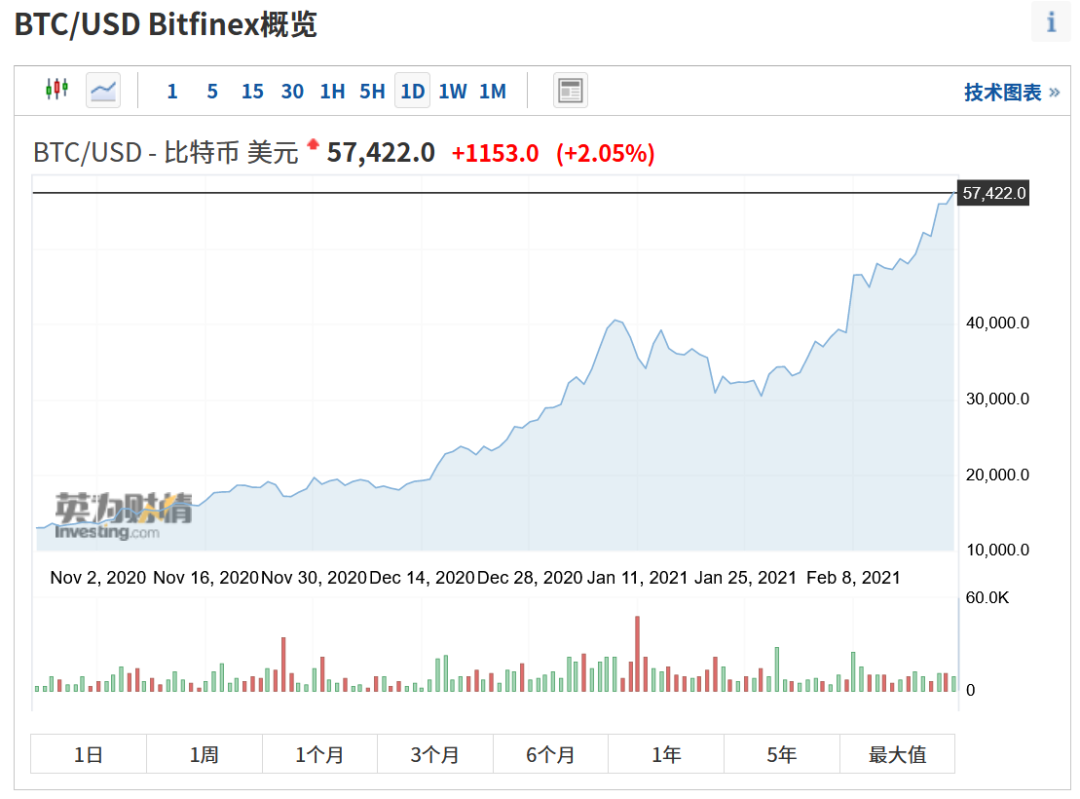
Task: Toggle the 1D daily interval
Action: tap(412, 92)
